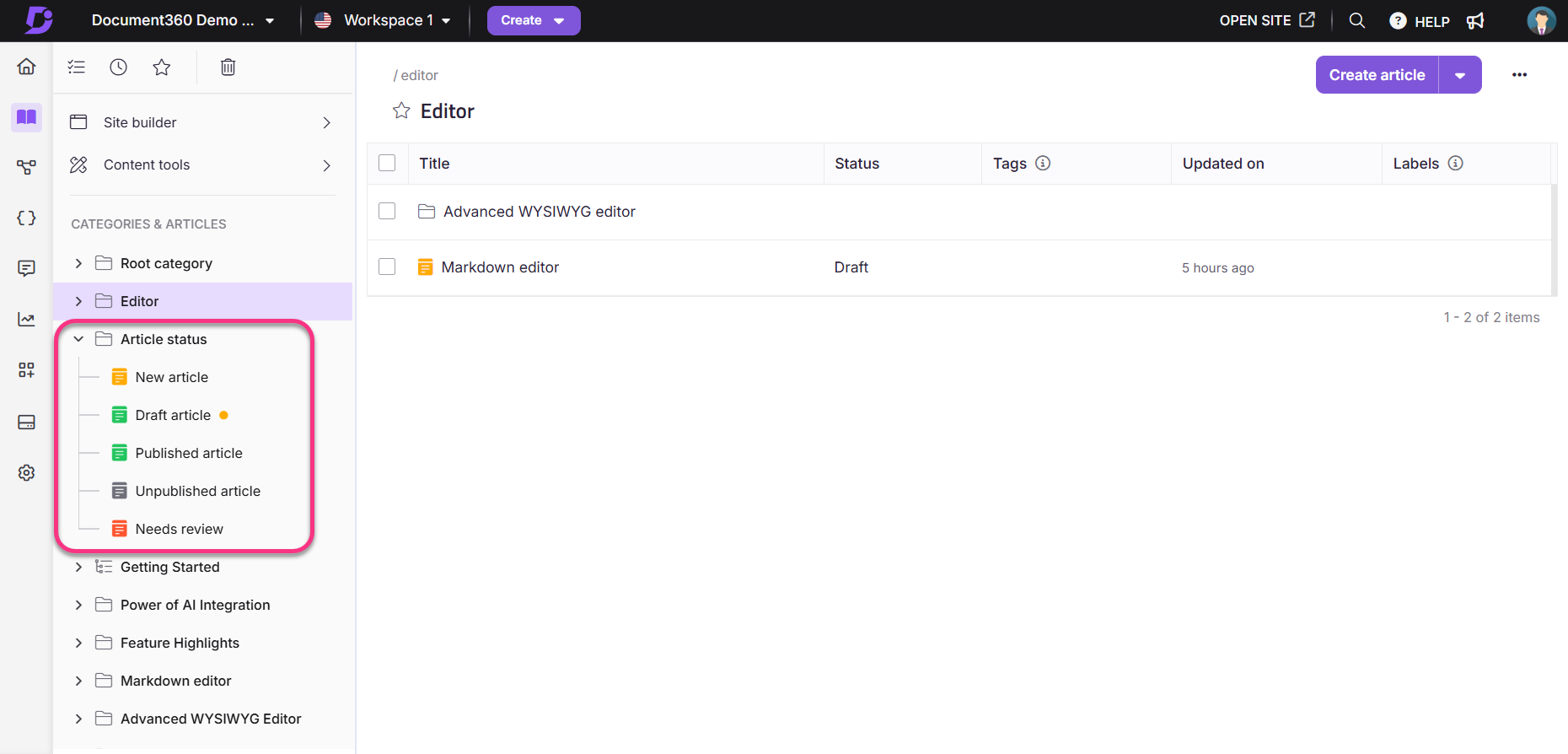
Task: Open the Settings gear icon
Action: click(26, 472)
